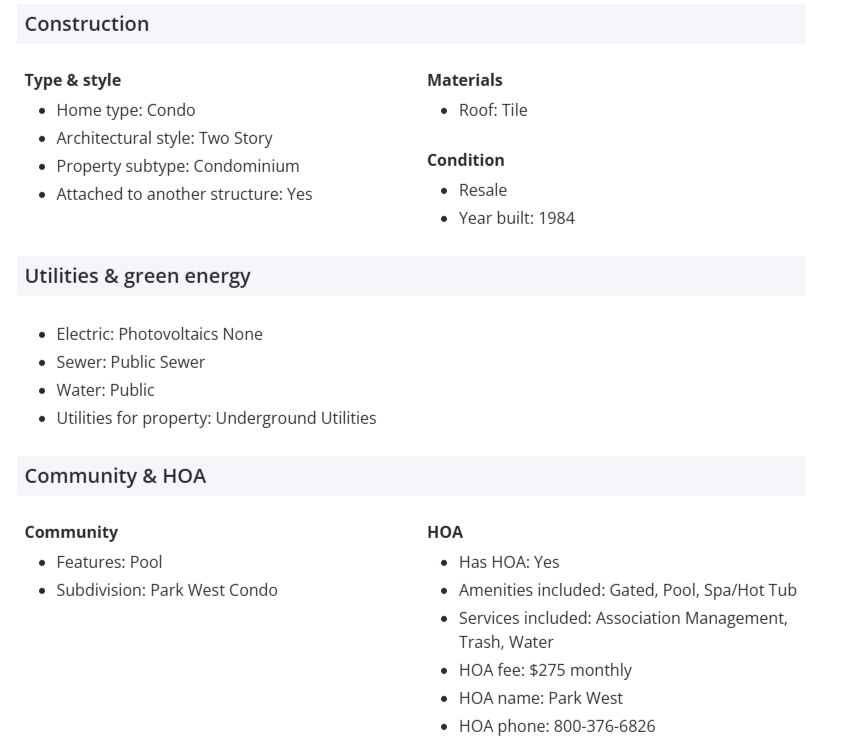This screenshot has width=841, height=736.
Task: Click the Property subtype: Condominium item
Action: point(177,166)
